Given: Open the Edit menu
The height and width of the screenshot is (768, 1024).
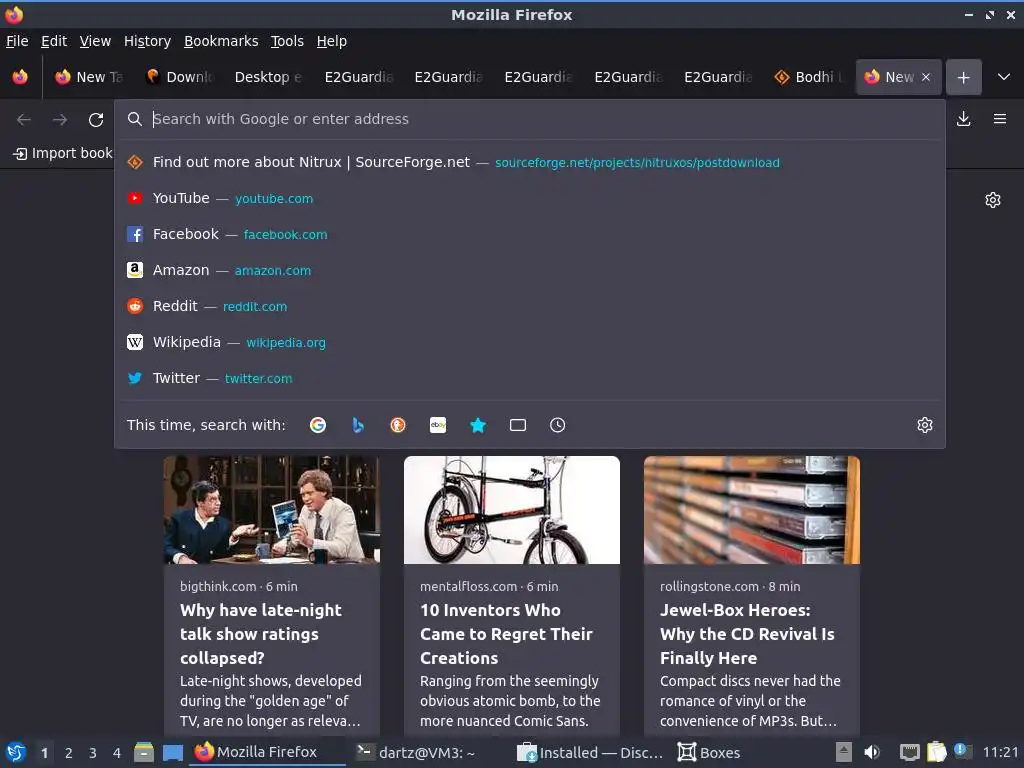Looking at the screenshot, I should click(54, 41).
